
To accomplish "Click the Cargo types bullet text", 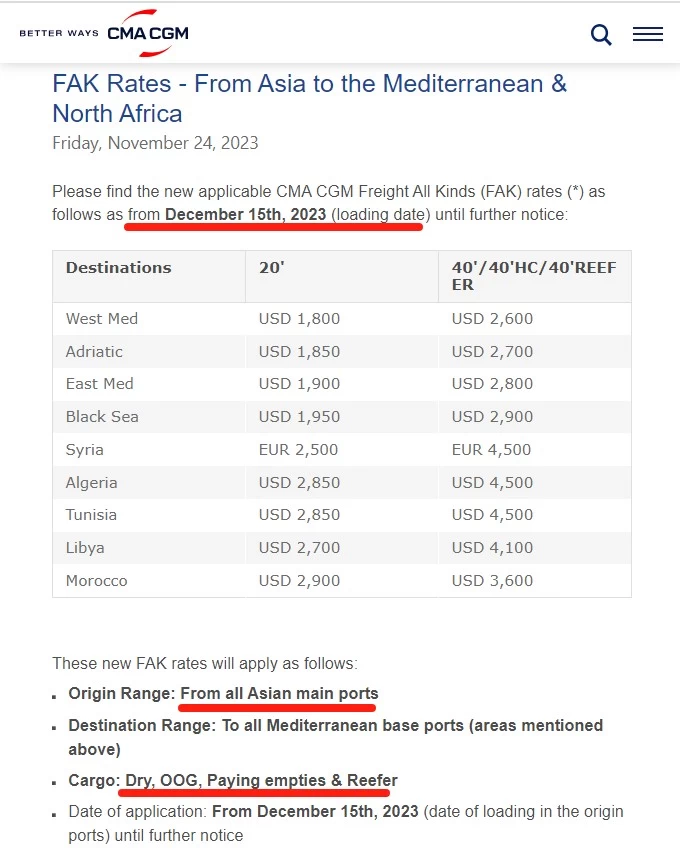I will pos(233,780).
